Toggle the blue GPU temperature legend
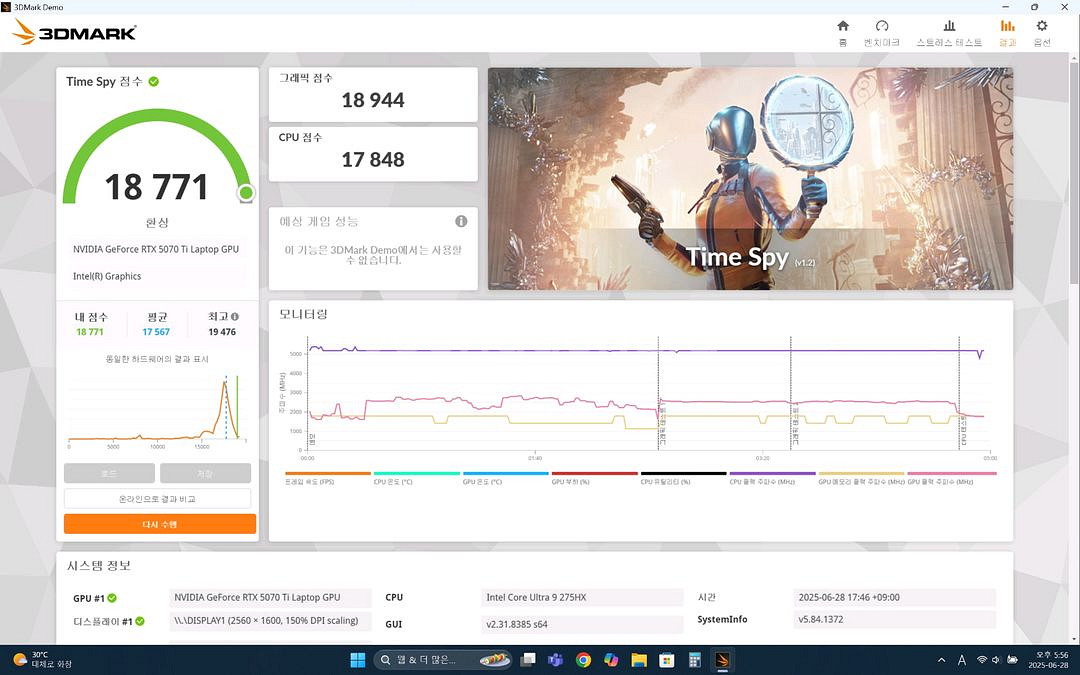 (506, 477)
